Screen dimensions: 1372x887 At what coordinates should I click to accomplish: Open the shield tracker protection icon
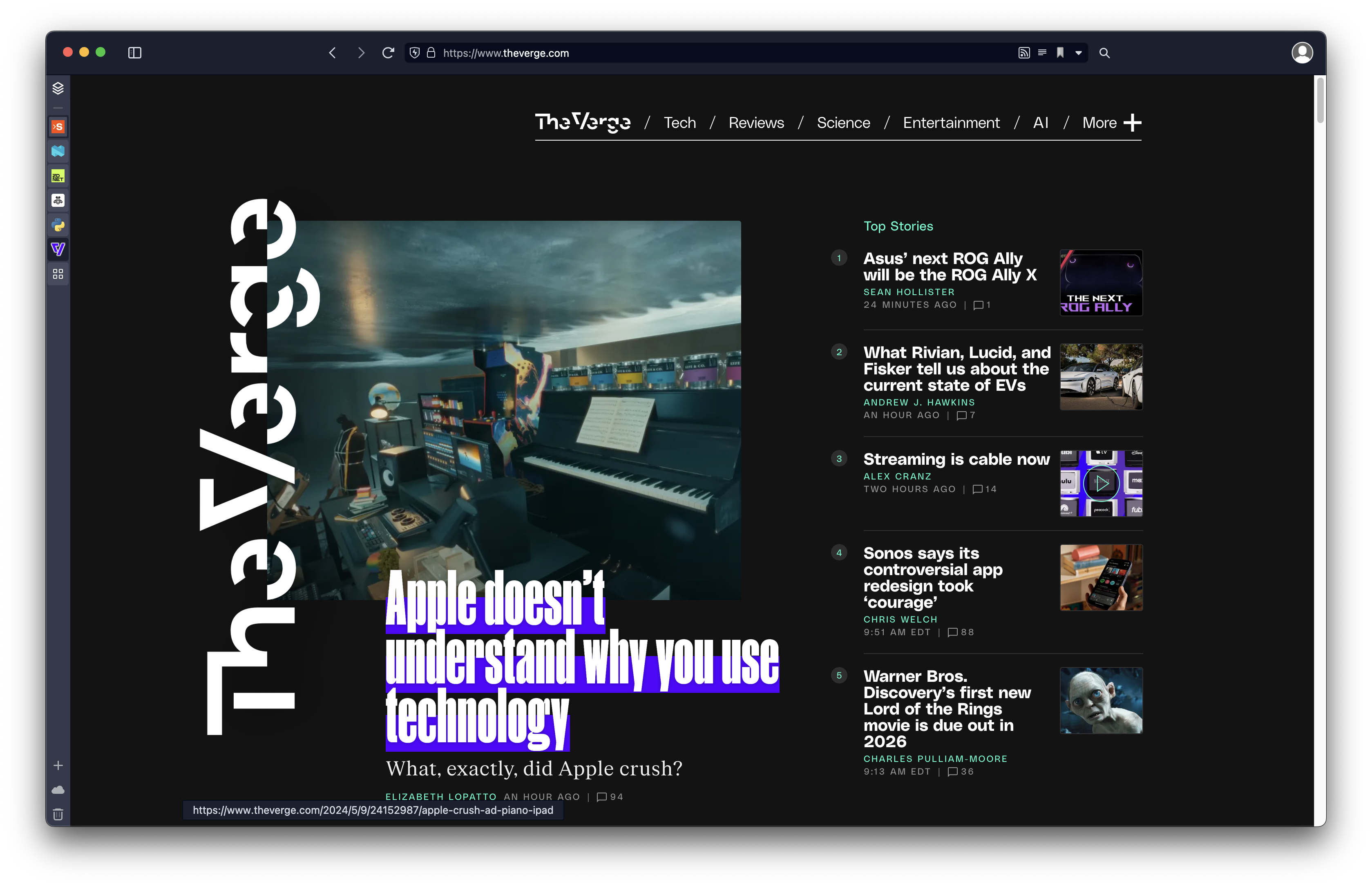click(x=415, y=53)
